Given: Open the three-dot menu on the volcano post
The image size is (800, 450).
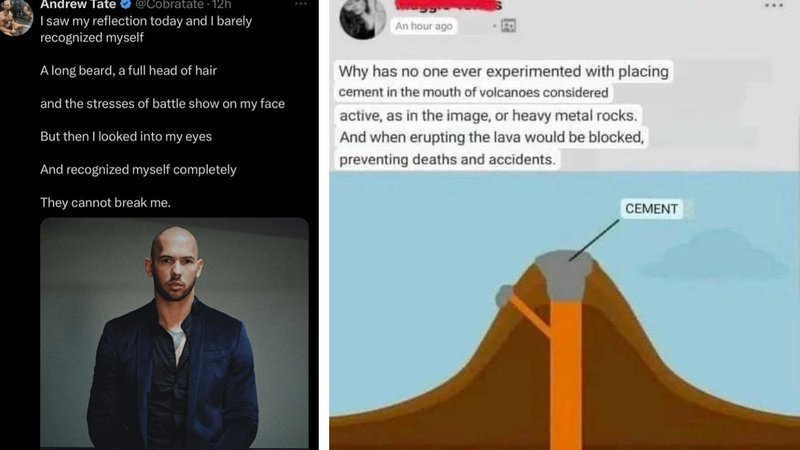Looking at the screenshot, I should tap(773, 6).
